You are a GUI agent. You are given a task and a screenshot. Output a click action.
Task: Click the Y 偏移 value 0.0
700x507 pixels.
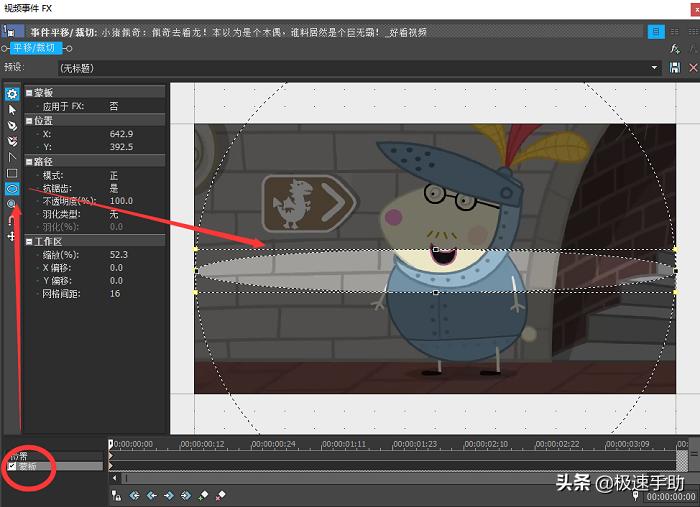coord(116,281)
